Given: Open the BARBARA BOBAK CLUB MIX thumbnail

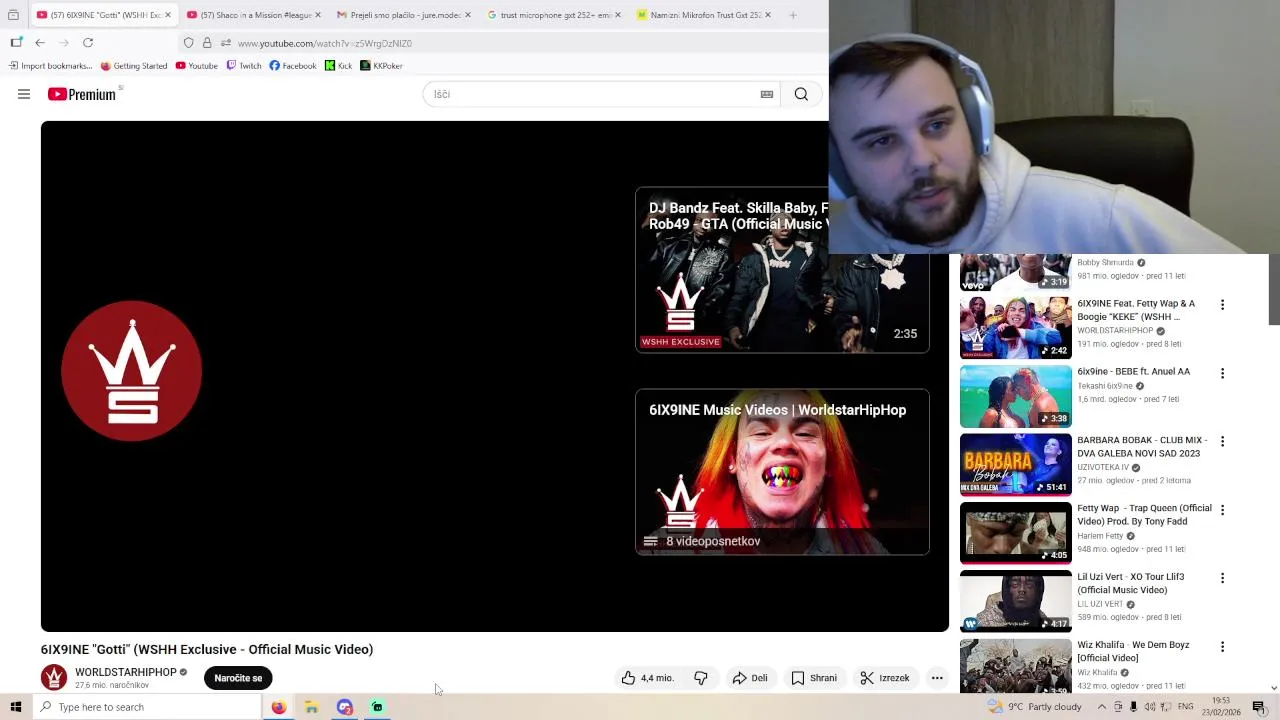Looking at the screenshot, I should tap(1016, 465).
